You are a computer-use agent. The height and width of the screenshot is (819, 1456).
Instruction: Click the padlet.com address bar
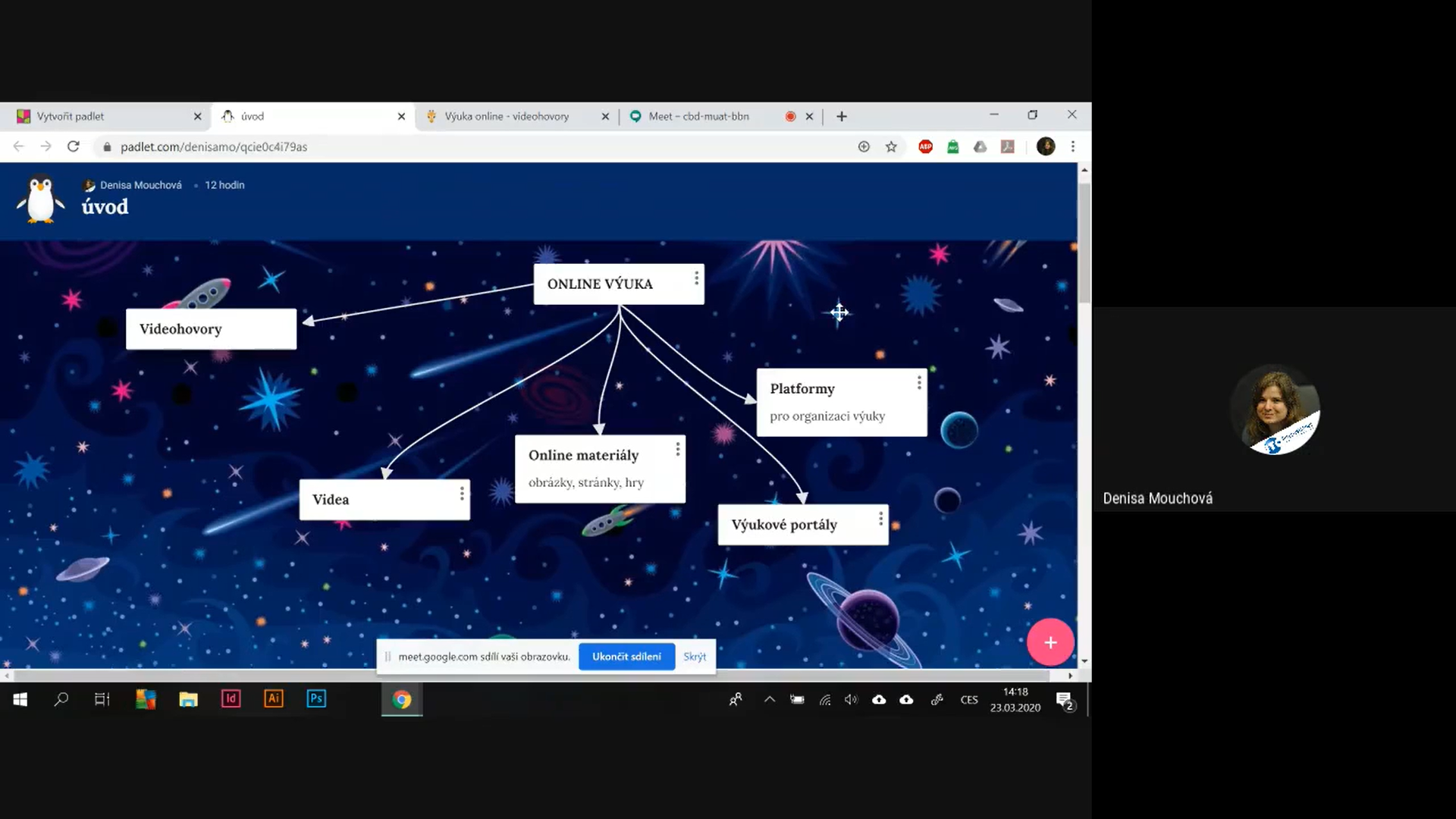pos(485,146)
